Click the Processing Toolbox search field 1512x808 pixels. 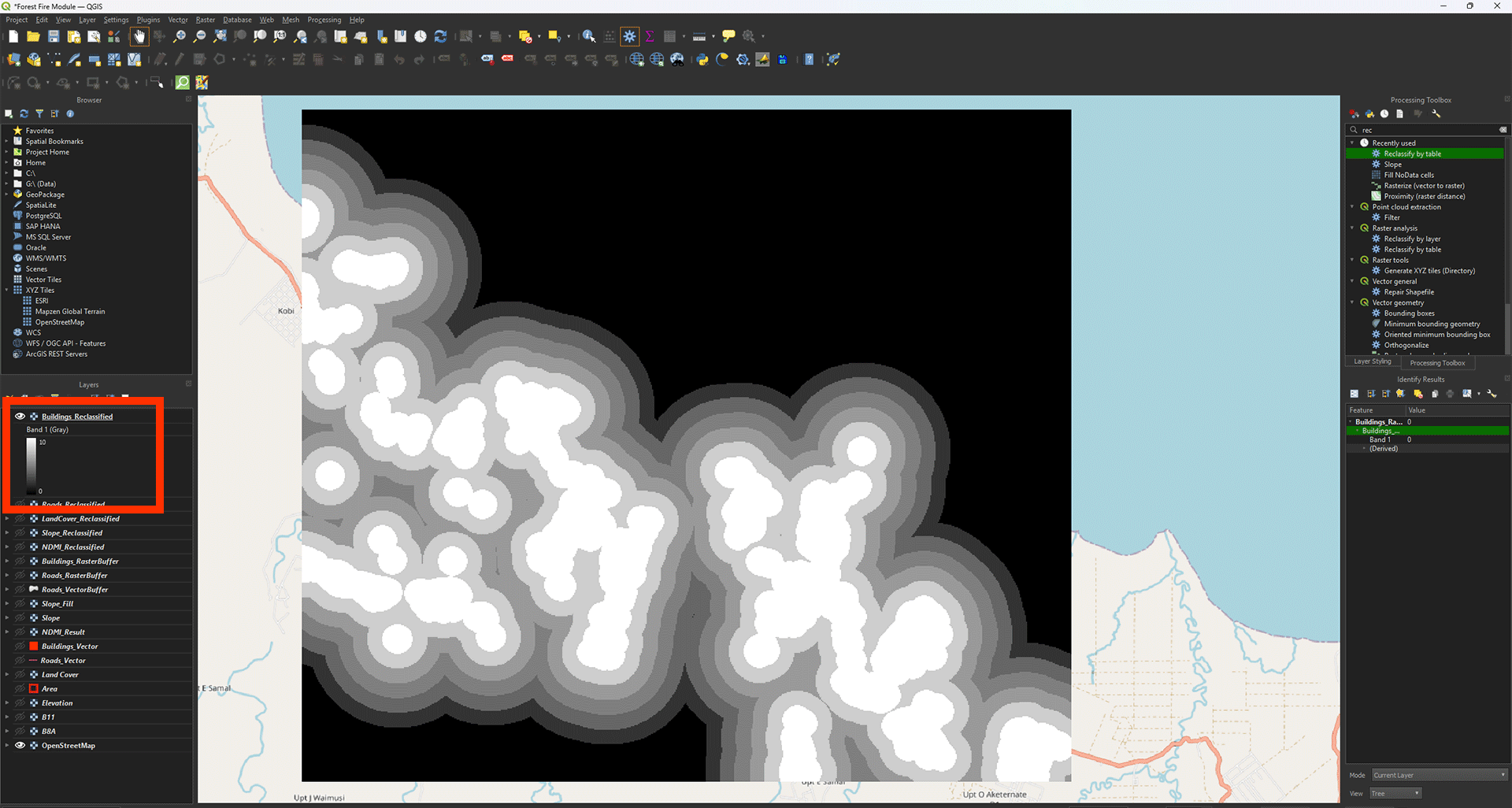point(1427,130)
